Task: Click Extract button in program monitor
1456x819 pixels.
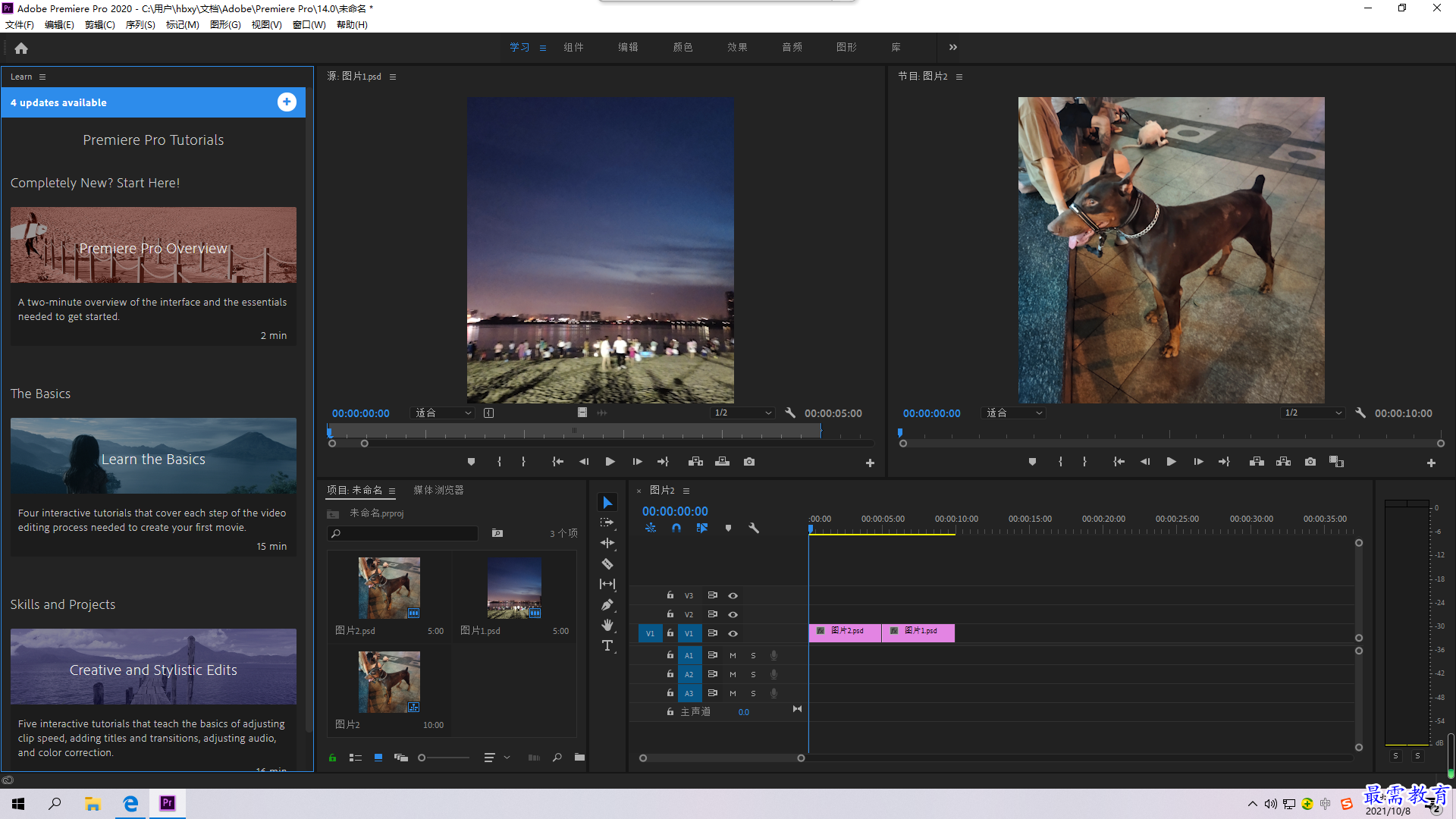Action: [1283, 462]
